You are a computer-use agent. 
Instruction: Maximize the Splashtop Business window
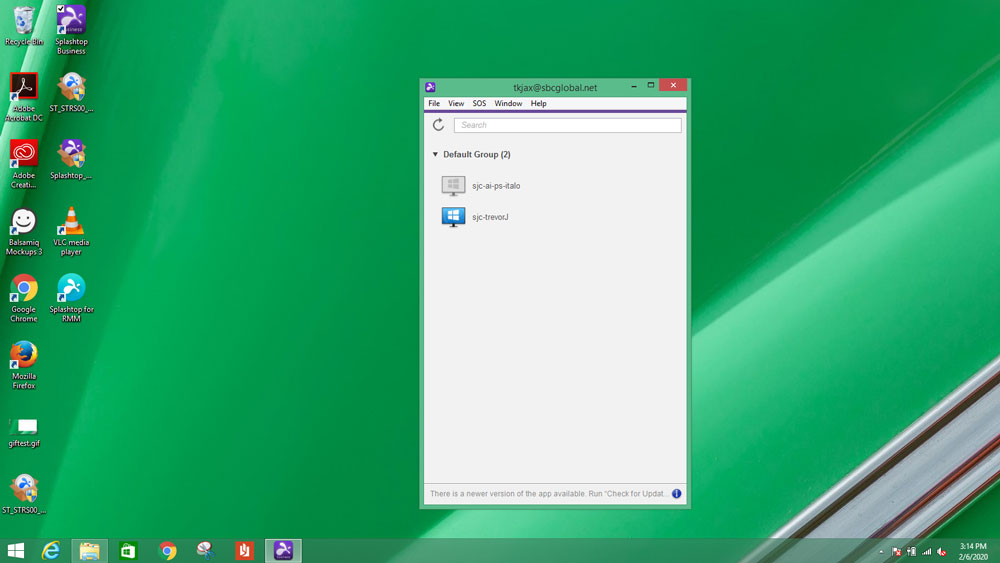(651, 85)
